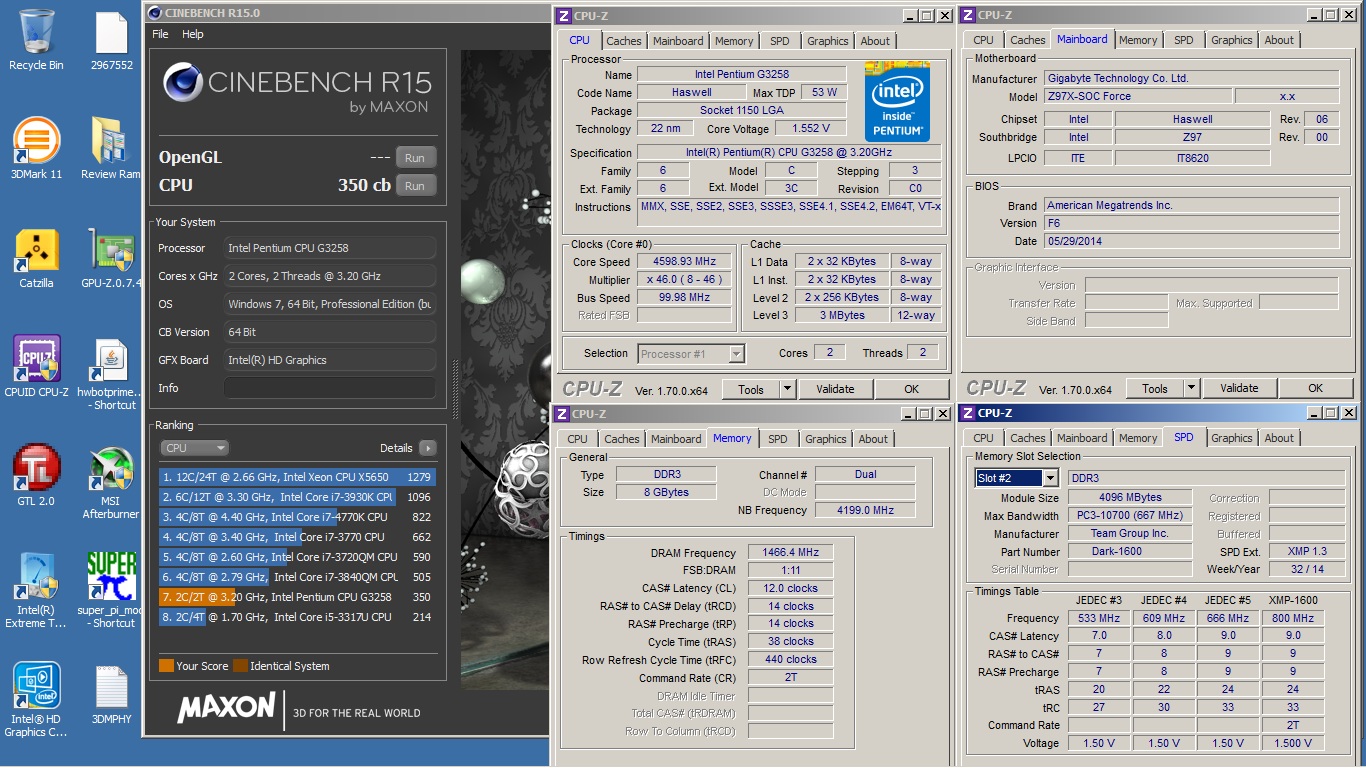
Task: Click the CPU-Z icon in SPD window title bar
Action: click(967, 413)
